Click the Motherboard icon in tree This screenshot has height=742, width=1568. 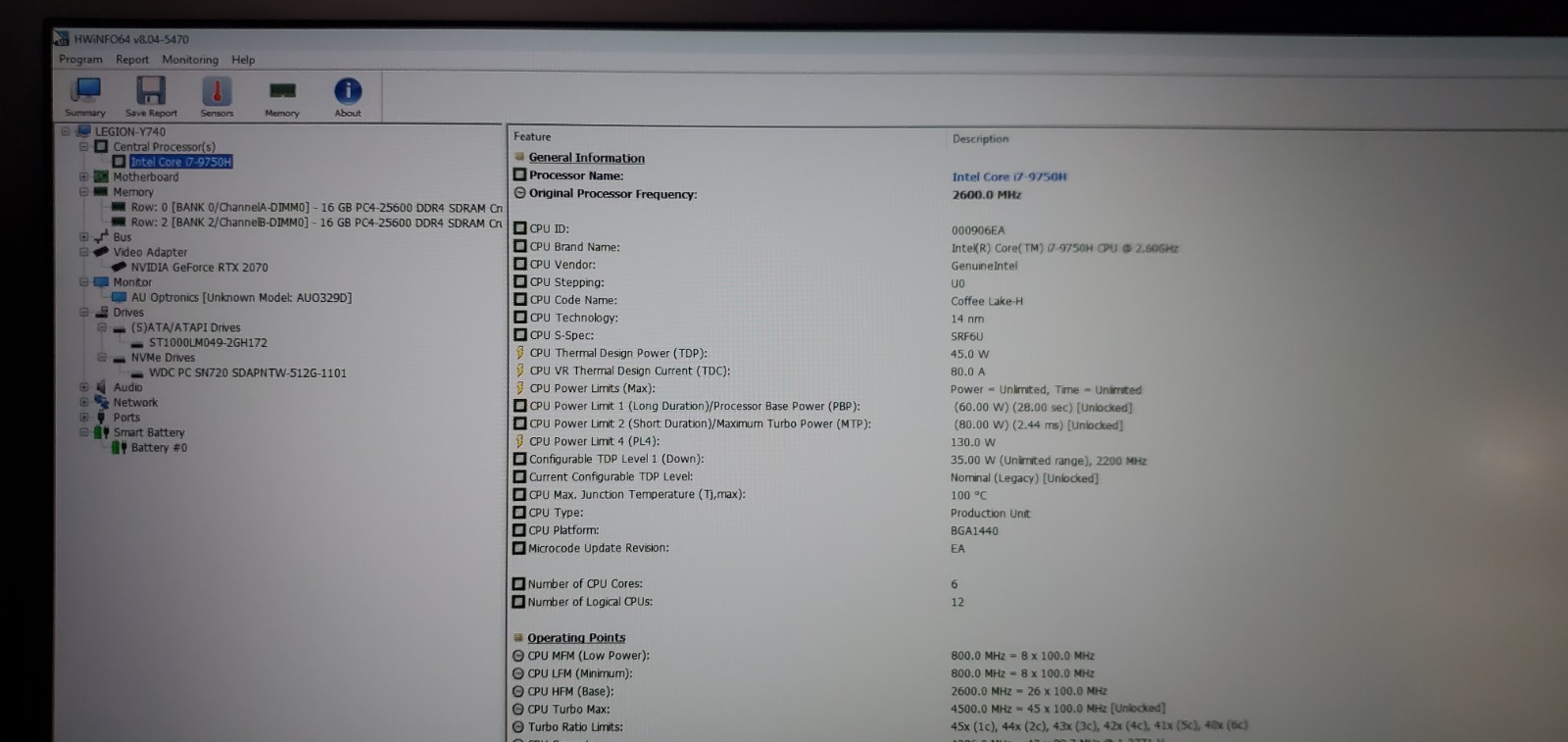(x=101, y=176)
